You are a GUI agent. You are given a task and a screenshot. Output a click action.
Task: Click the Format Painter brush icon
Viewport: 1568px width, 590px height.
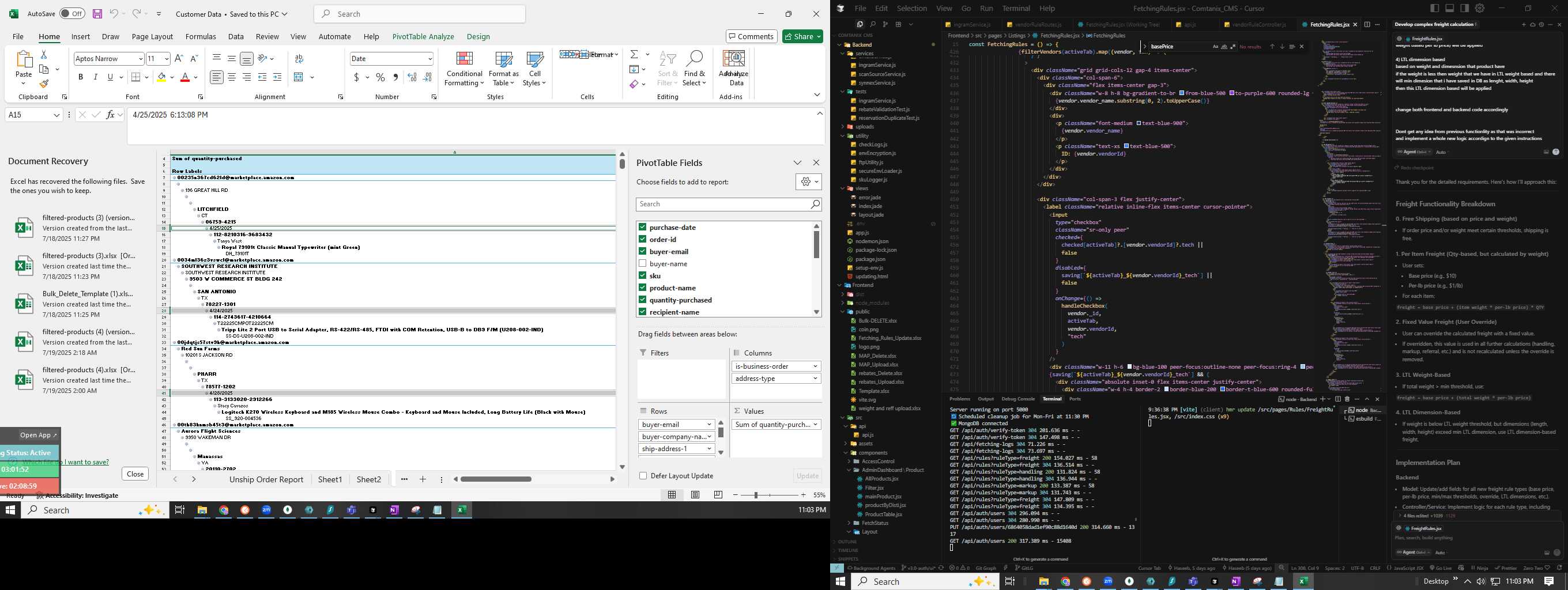(43, 84)
